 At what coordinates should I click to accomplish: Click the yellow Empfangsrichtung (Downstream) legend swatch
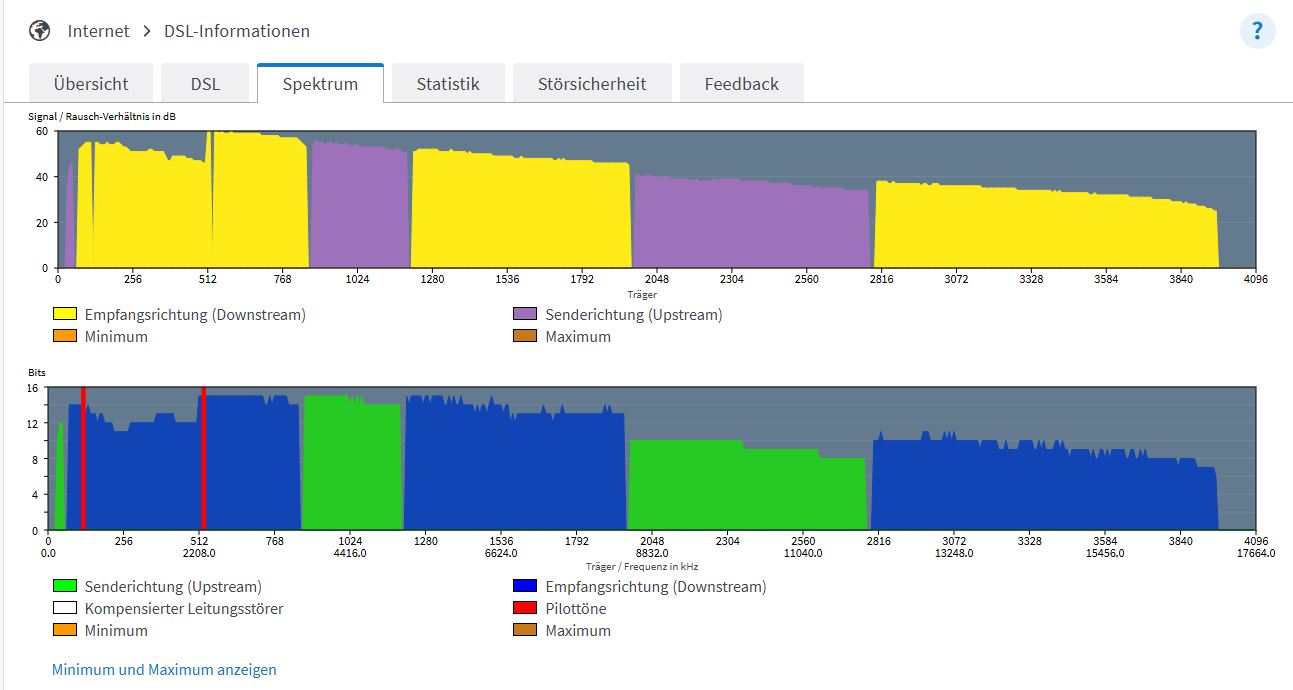click(65, 314)
